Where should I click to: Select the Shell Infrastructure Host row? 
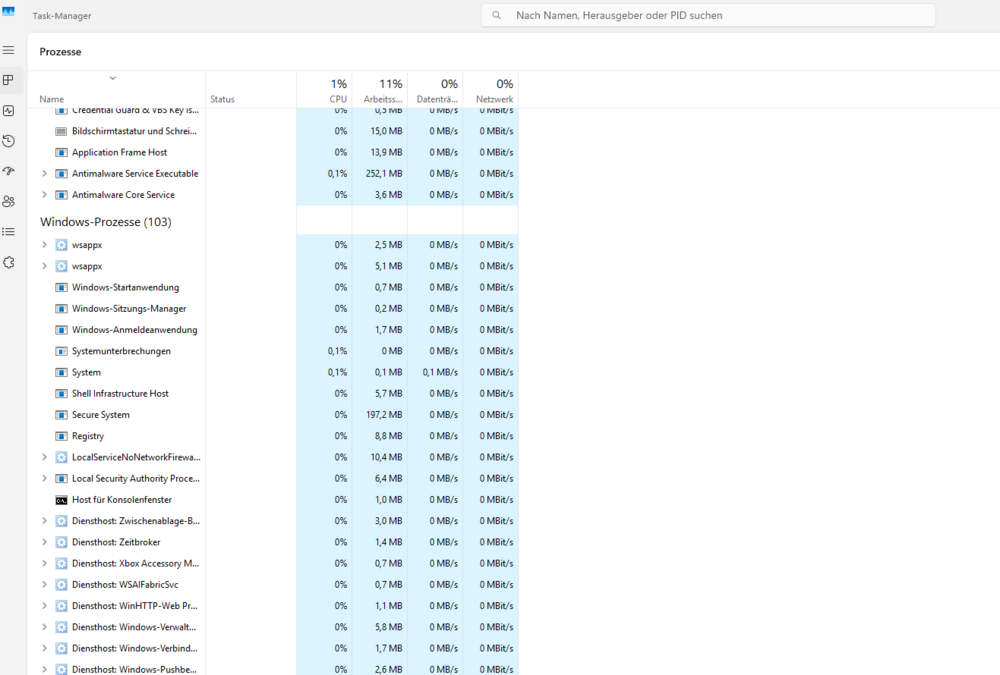[272, 394]
